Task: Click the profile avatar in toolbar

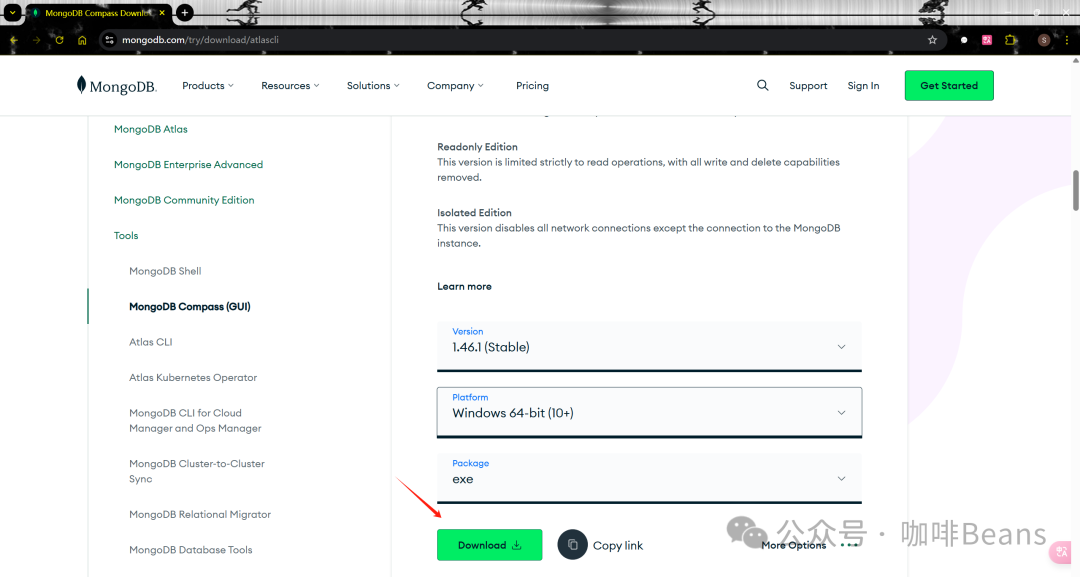Action: click(x=1043, y=40)
